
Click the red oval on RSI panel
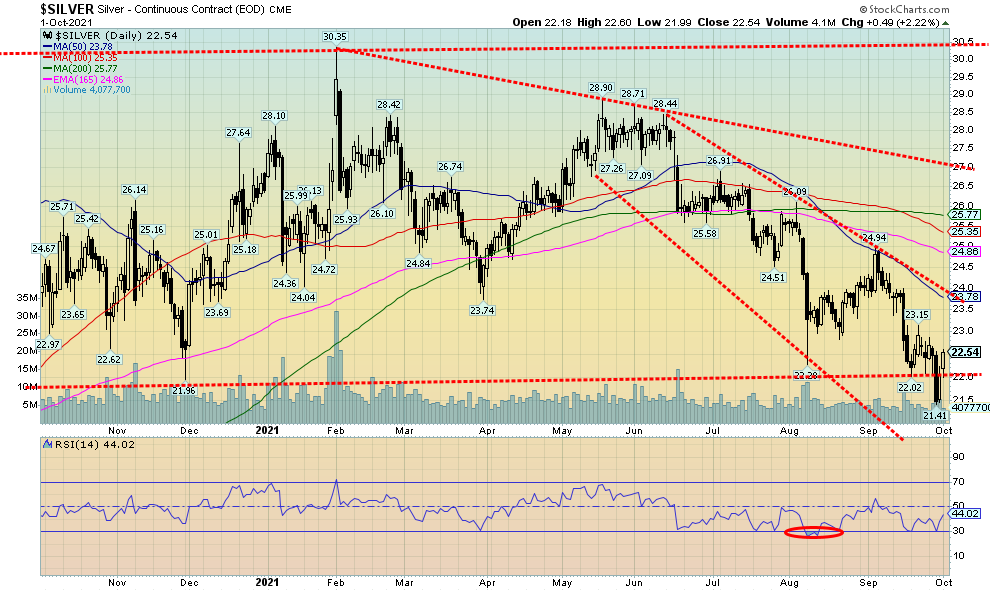(812, 532)
